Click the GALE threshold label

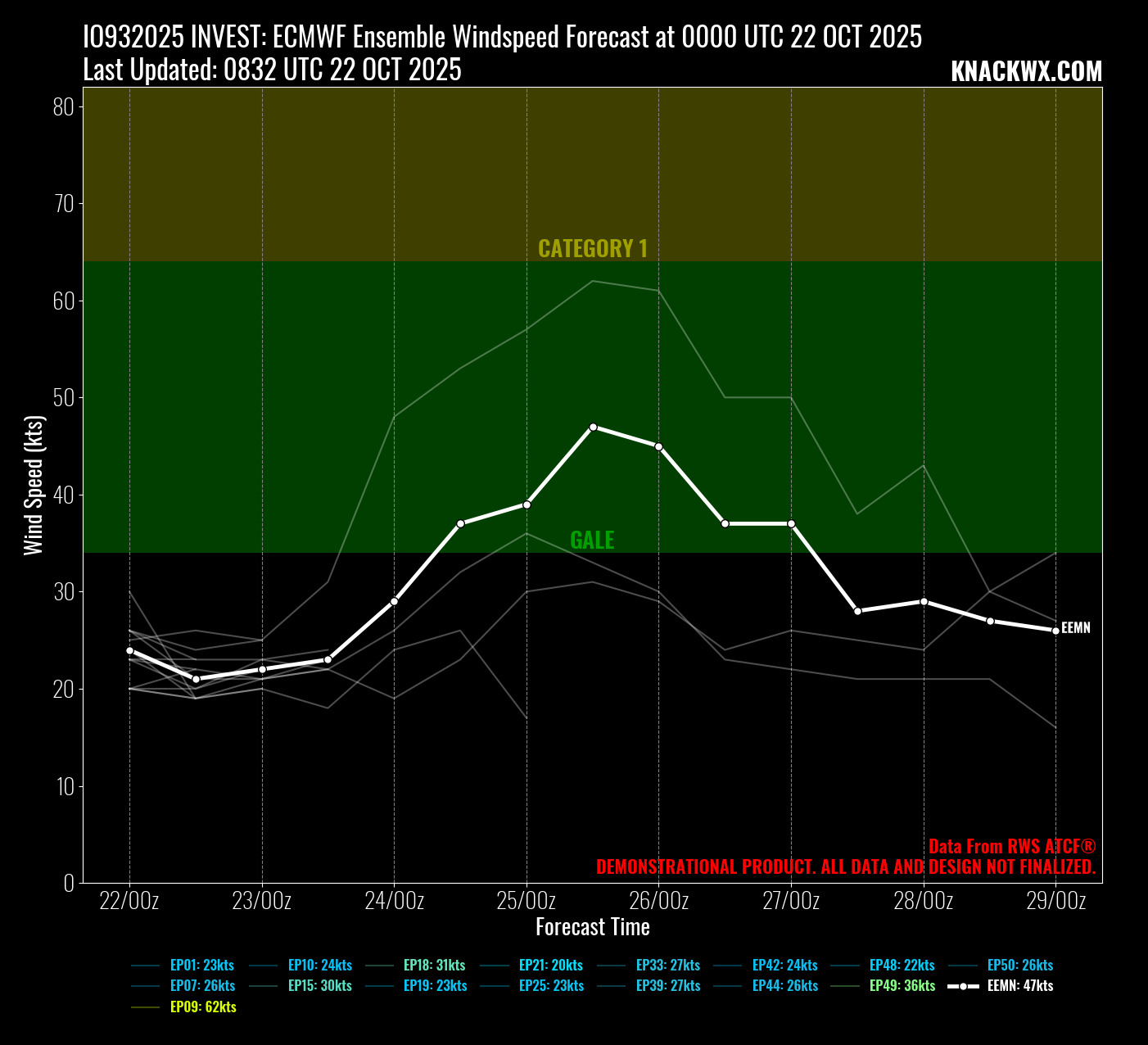coord(592,541)
